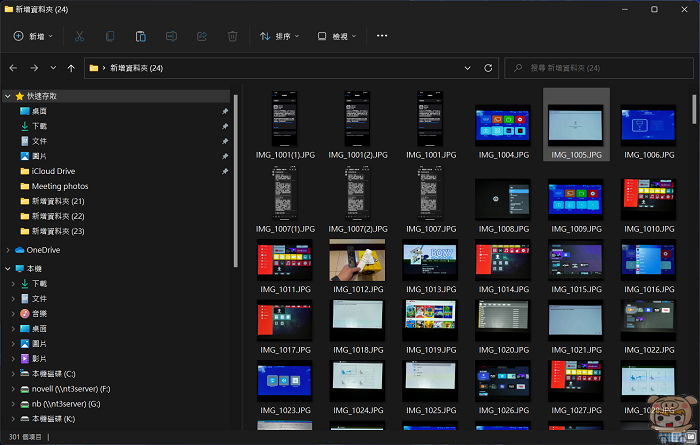Click the Paste clipboard icon
700x445 pixels.
[141, 36]
